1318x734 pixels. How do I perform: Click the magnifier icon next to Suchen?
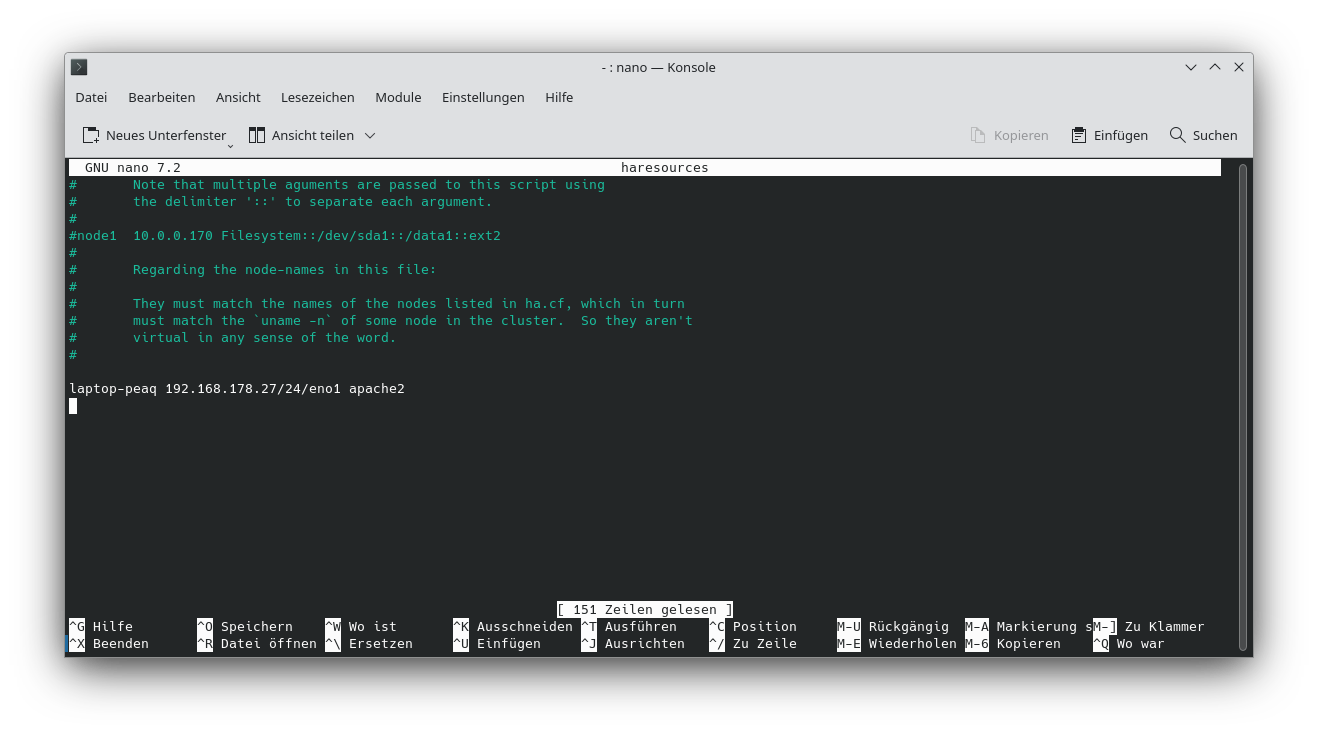click(1176, 134)
